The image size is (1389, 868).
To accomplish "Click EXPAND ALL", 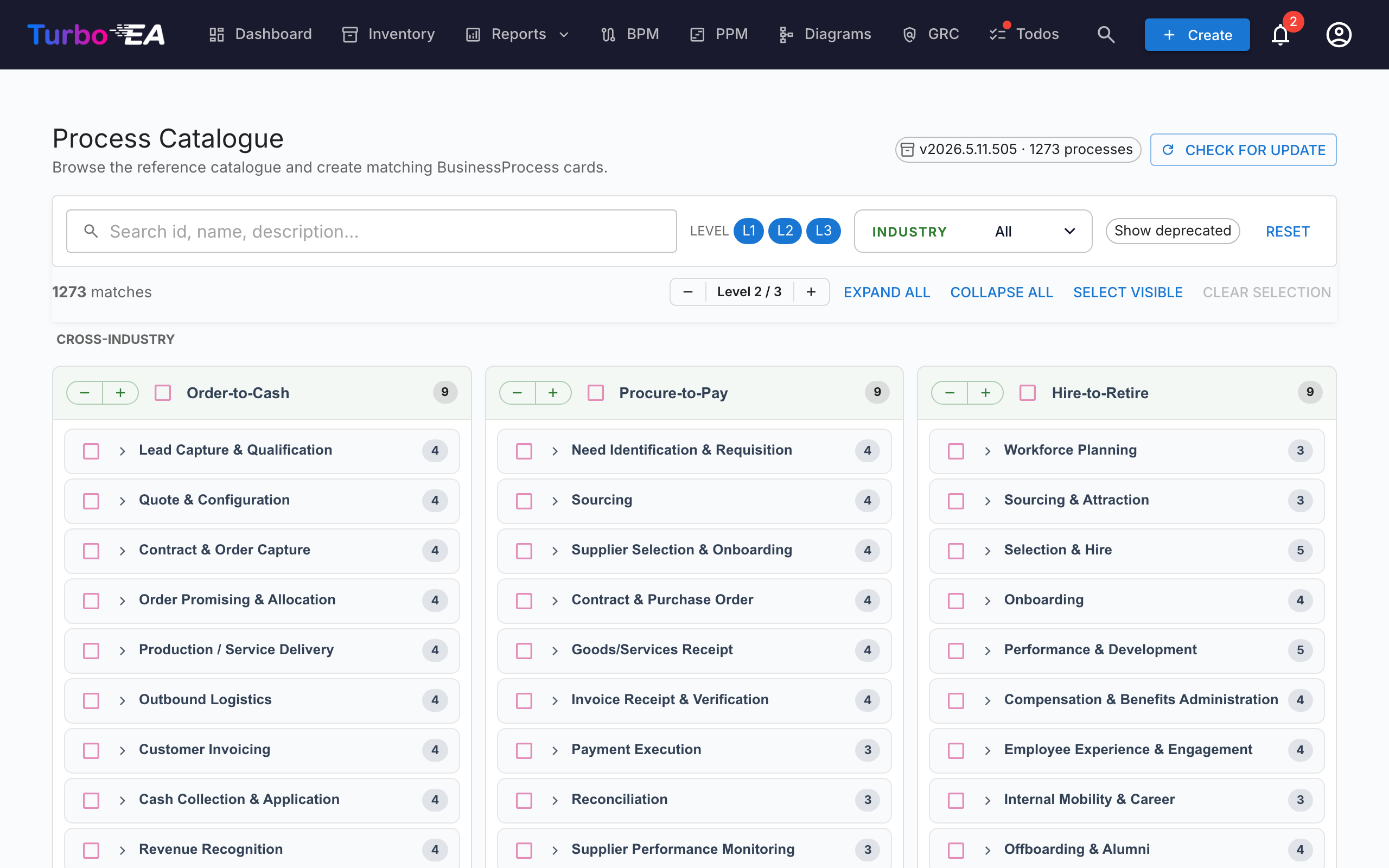I will (887, 292).
